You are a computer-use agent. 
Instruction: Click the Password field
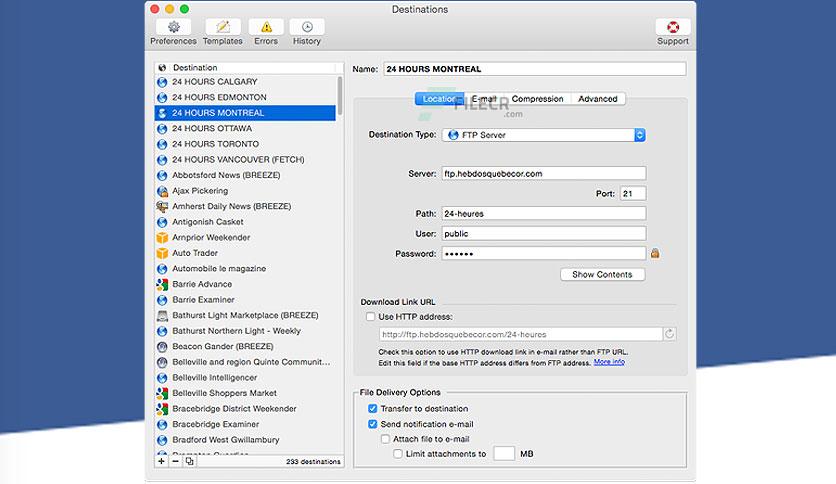click(544, 253)
